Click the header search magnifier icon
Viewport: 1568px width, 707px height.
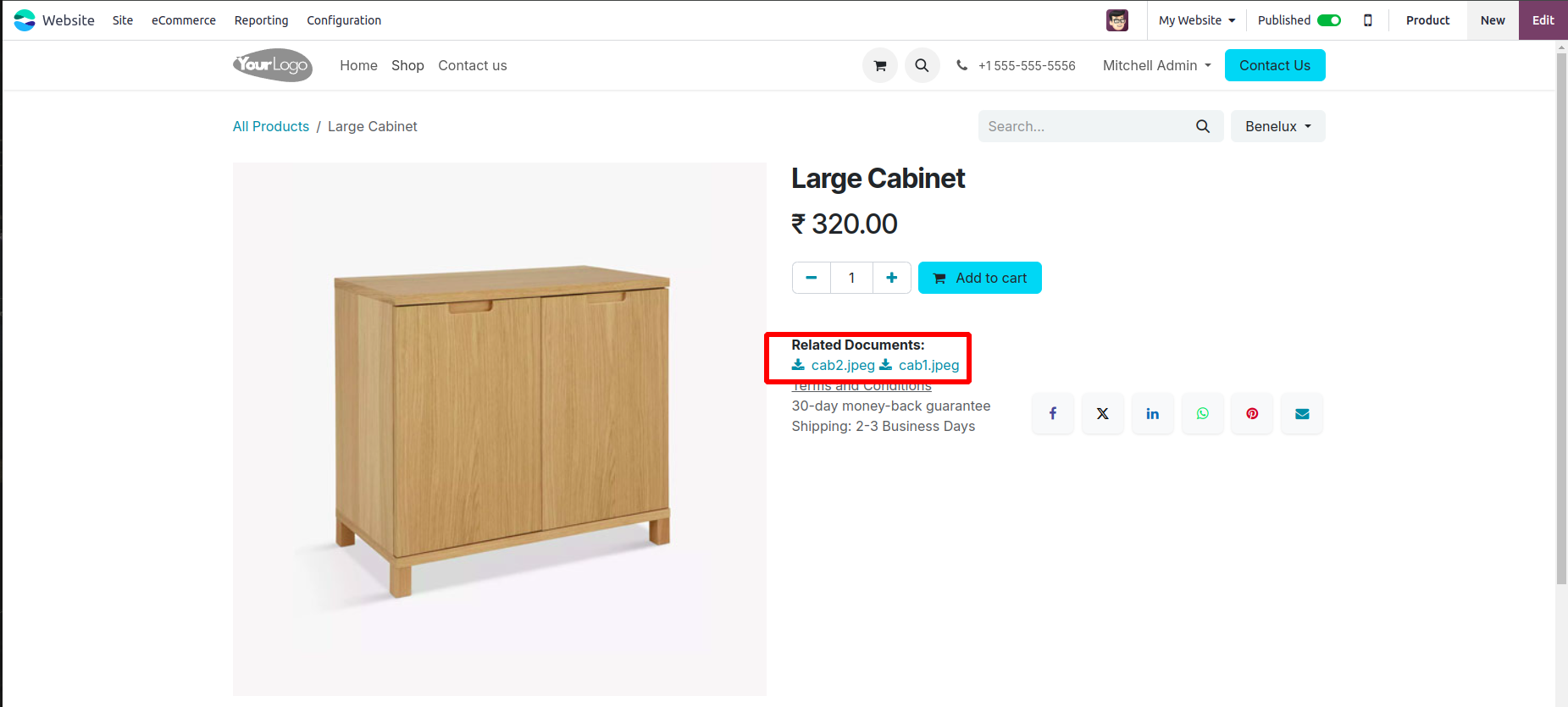click(x=922, y=65)
